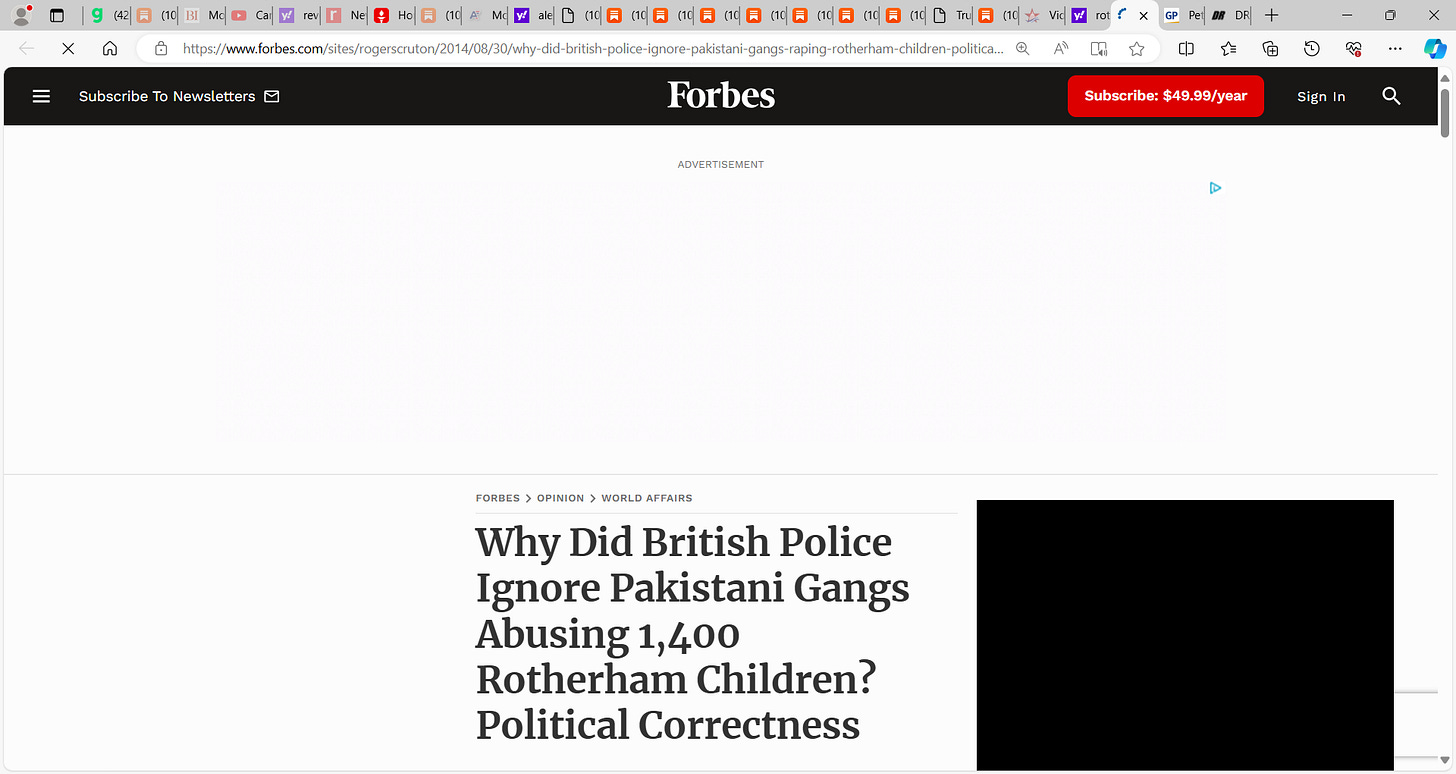Switch to the Yahoo 'rot' tab

click(1090, 15)
